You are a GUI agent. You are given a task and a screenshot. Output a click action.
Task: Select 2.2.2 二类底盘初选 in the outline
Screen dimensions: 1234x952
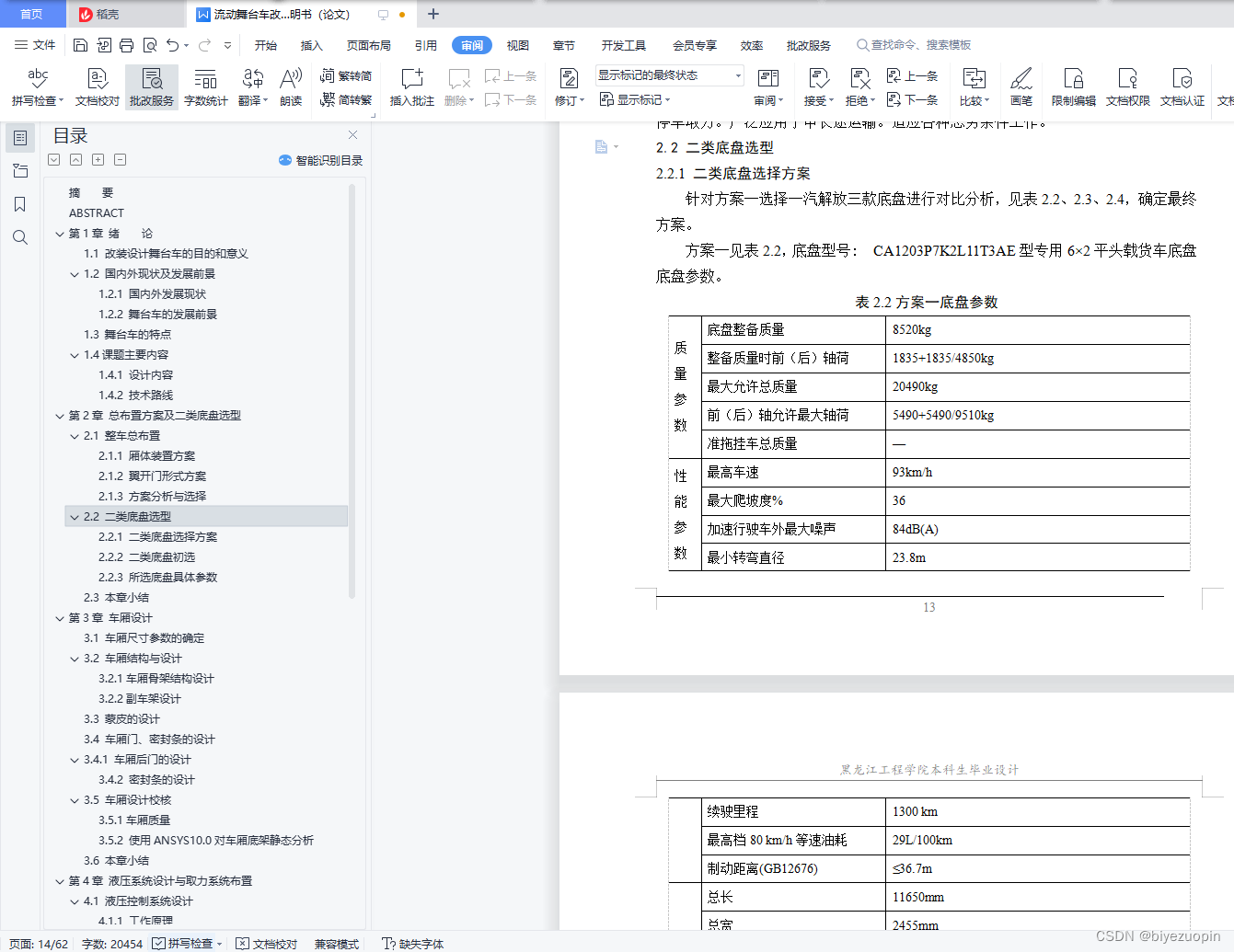pos(147,556)
